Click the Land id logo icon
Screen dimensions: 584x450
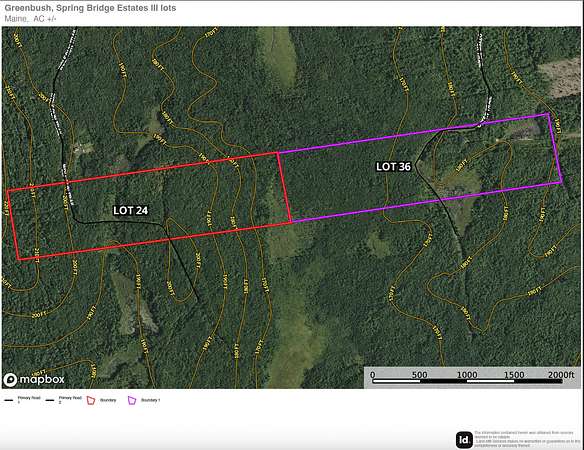point(464,440)
